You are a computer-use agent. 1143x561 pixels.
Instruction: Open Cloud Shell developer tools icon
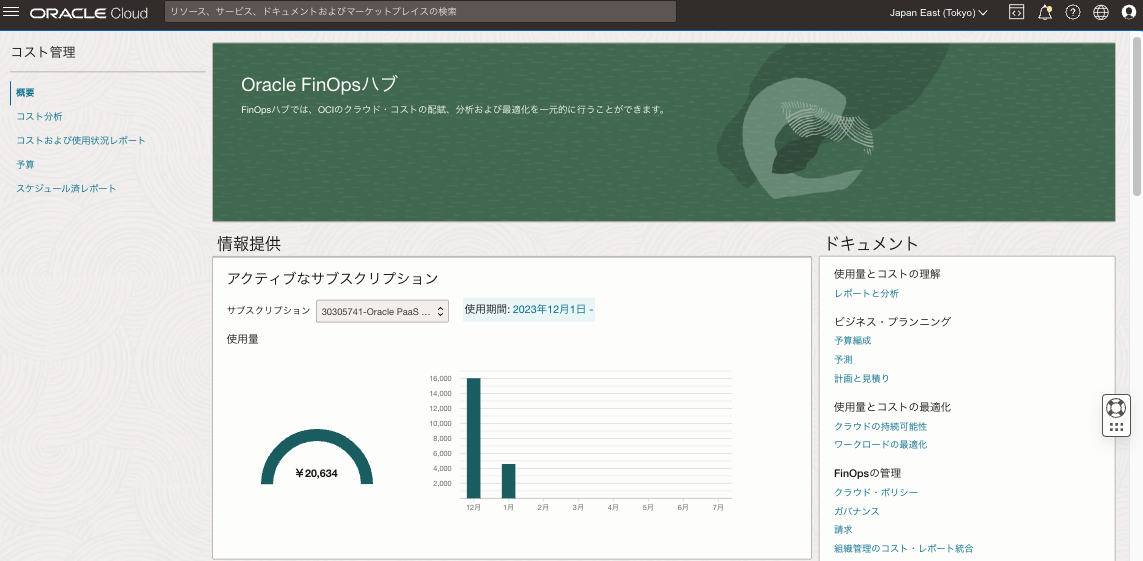click(1016, 12)
